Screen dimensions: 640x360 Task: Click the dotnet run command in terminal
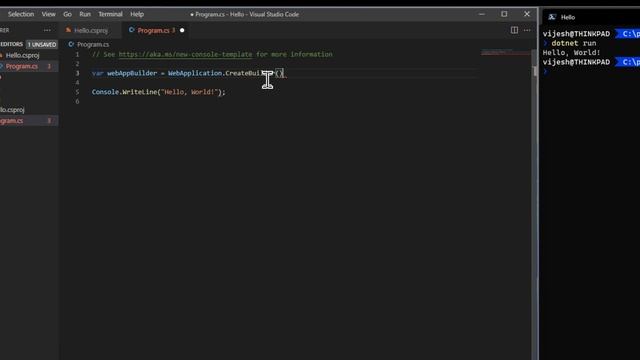tap(574, 43)
